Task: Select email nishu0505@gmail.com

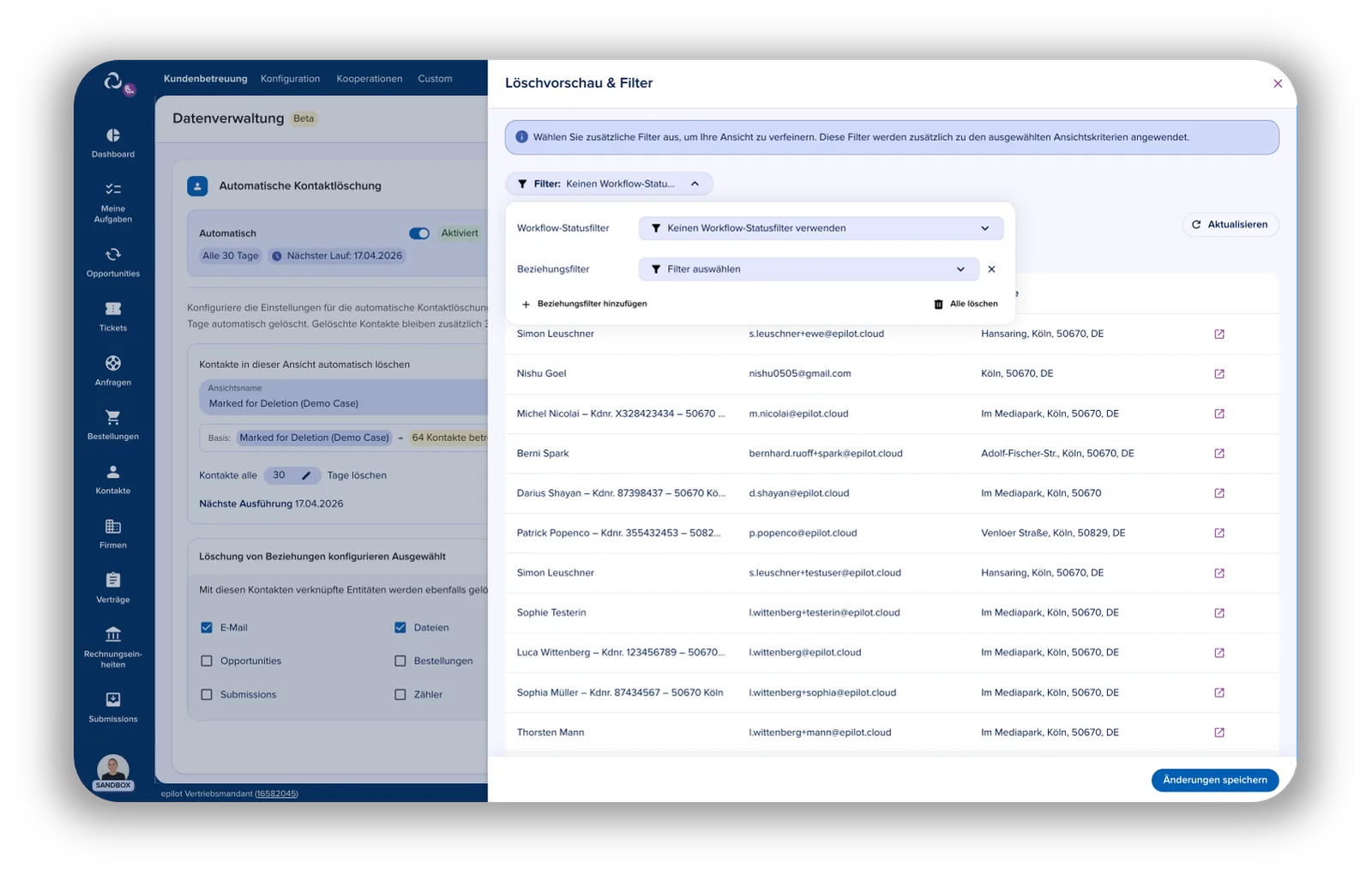Action: pyautogui.click(x=800, y=374)
